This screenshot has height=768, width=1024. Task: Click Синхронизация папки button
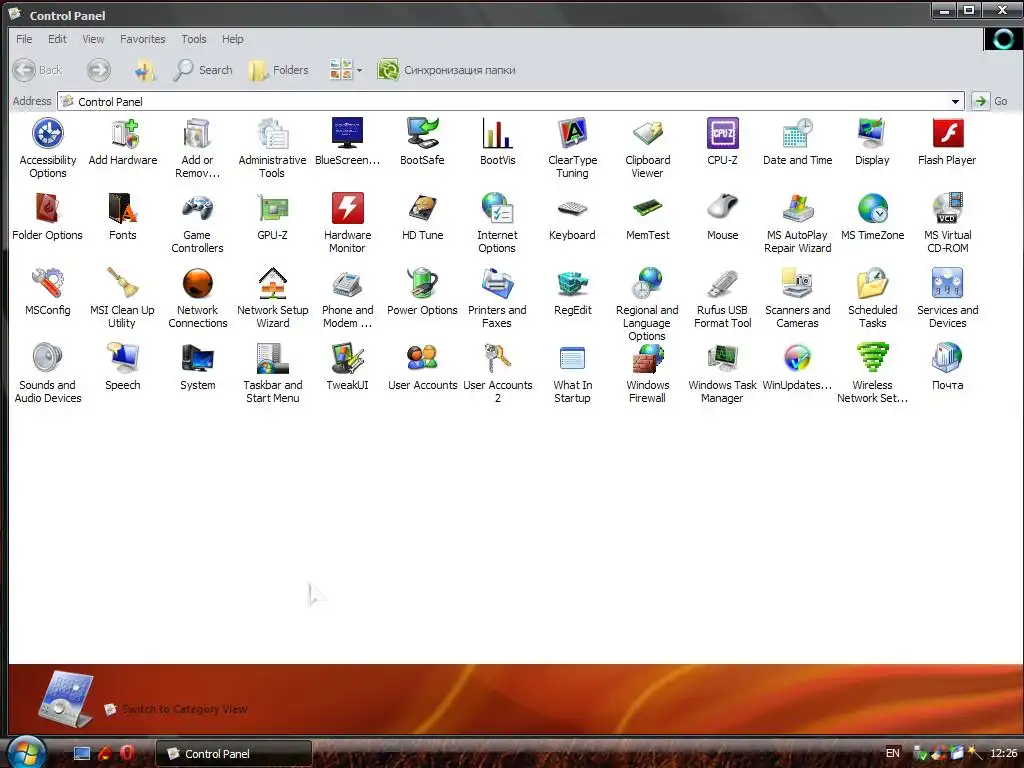(447, 70)
